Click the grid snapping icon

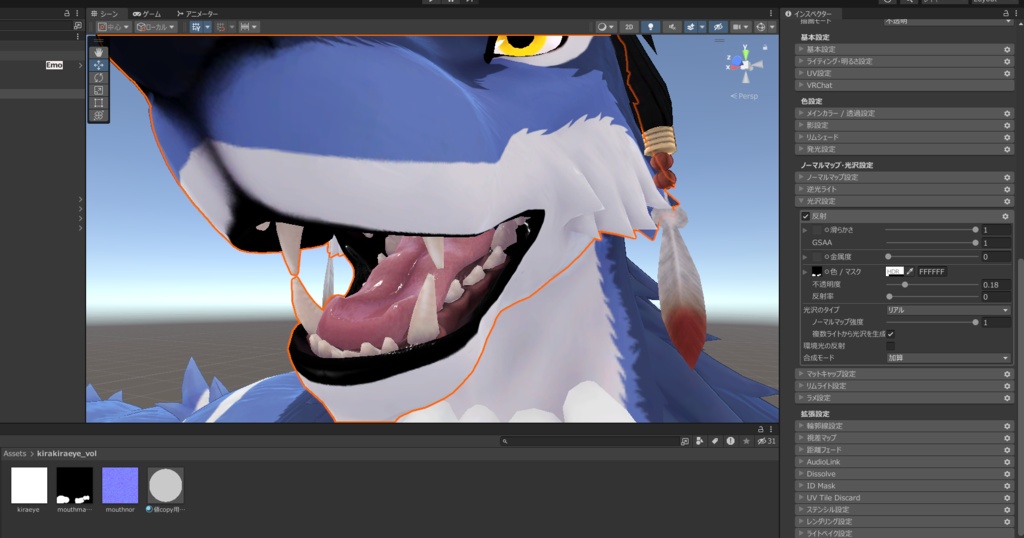tap(196, 27)
